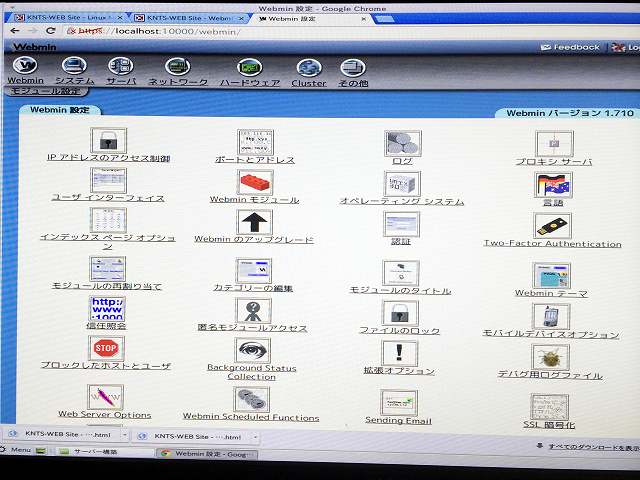Viewport: 640px width, 480px height.
Task: Open the exclamation 拡張オプション icon
Action: tap(399, 353)
